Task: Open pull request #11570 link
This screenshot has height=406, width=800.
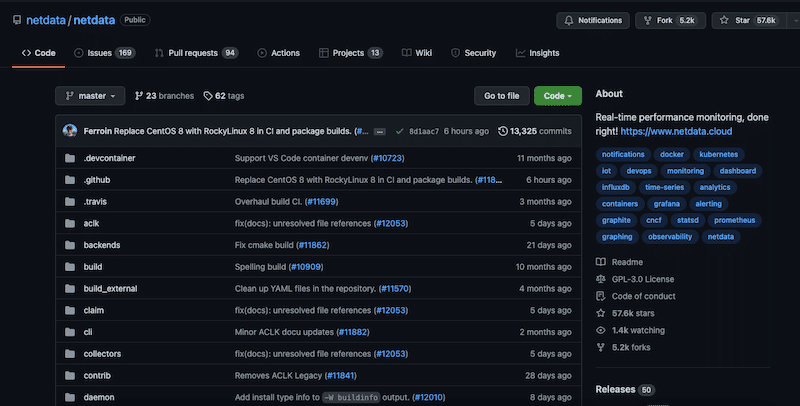Action: [x=395, y=289]
